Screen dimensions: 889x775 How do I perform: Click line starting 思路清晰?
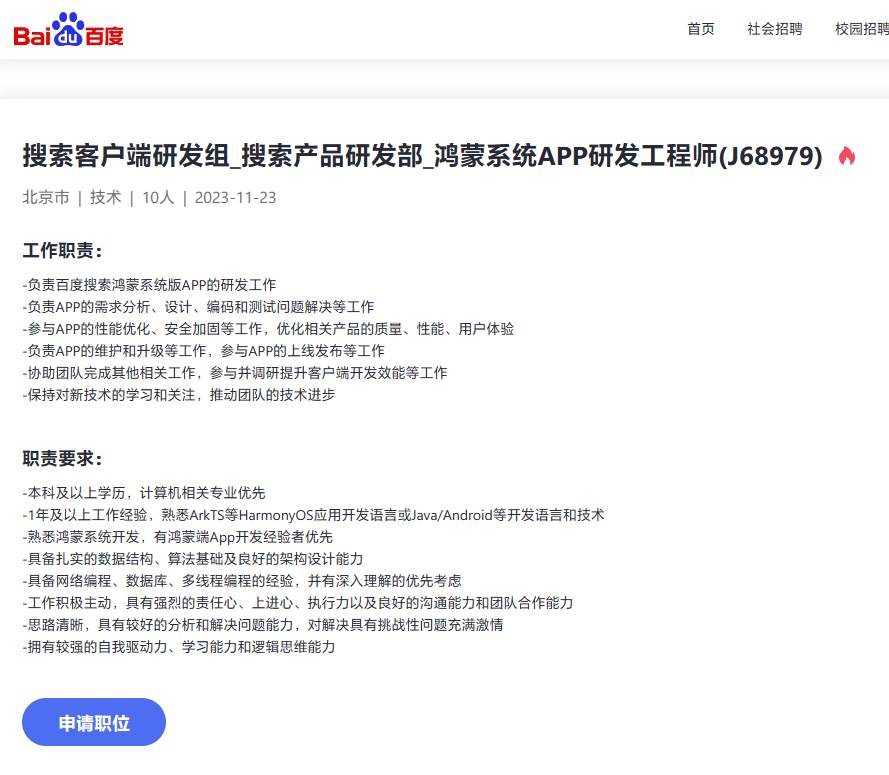click(263, 625)
